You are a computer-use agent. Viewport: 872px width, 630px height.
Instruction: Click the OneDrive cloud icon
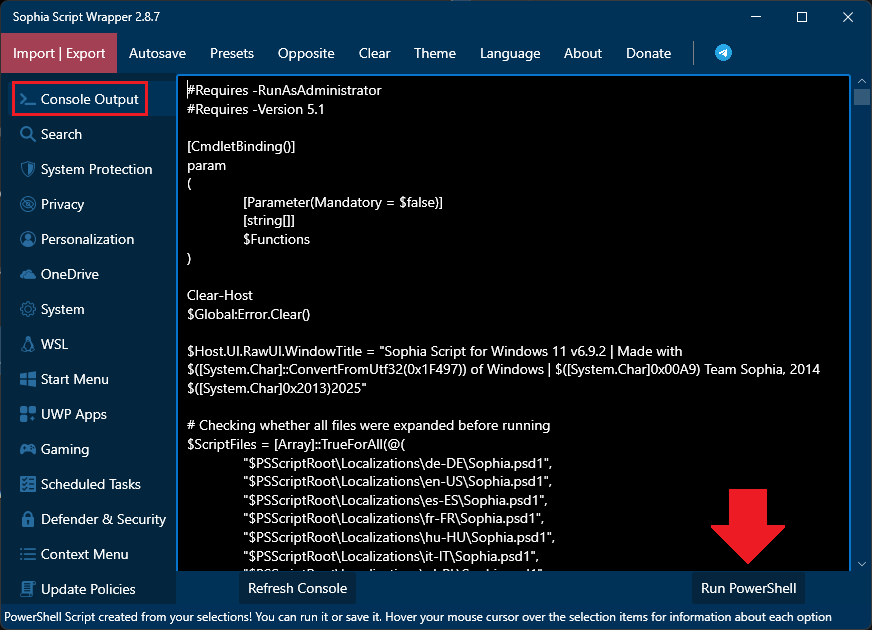click(x=28, y=274)
